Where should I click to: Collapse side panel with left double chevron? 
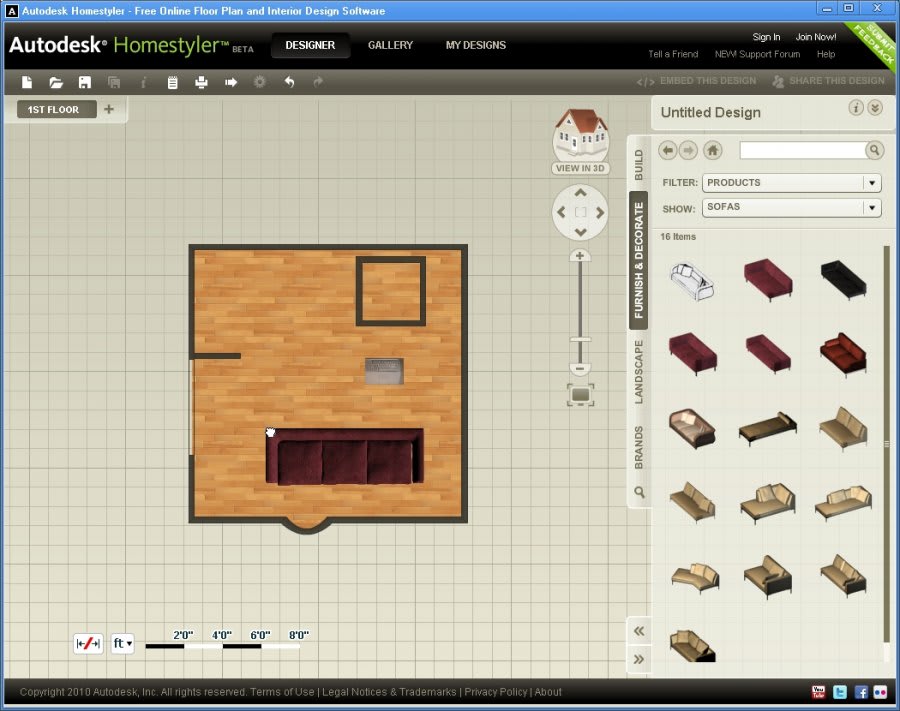(x=639, y=631)
